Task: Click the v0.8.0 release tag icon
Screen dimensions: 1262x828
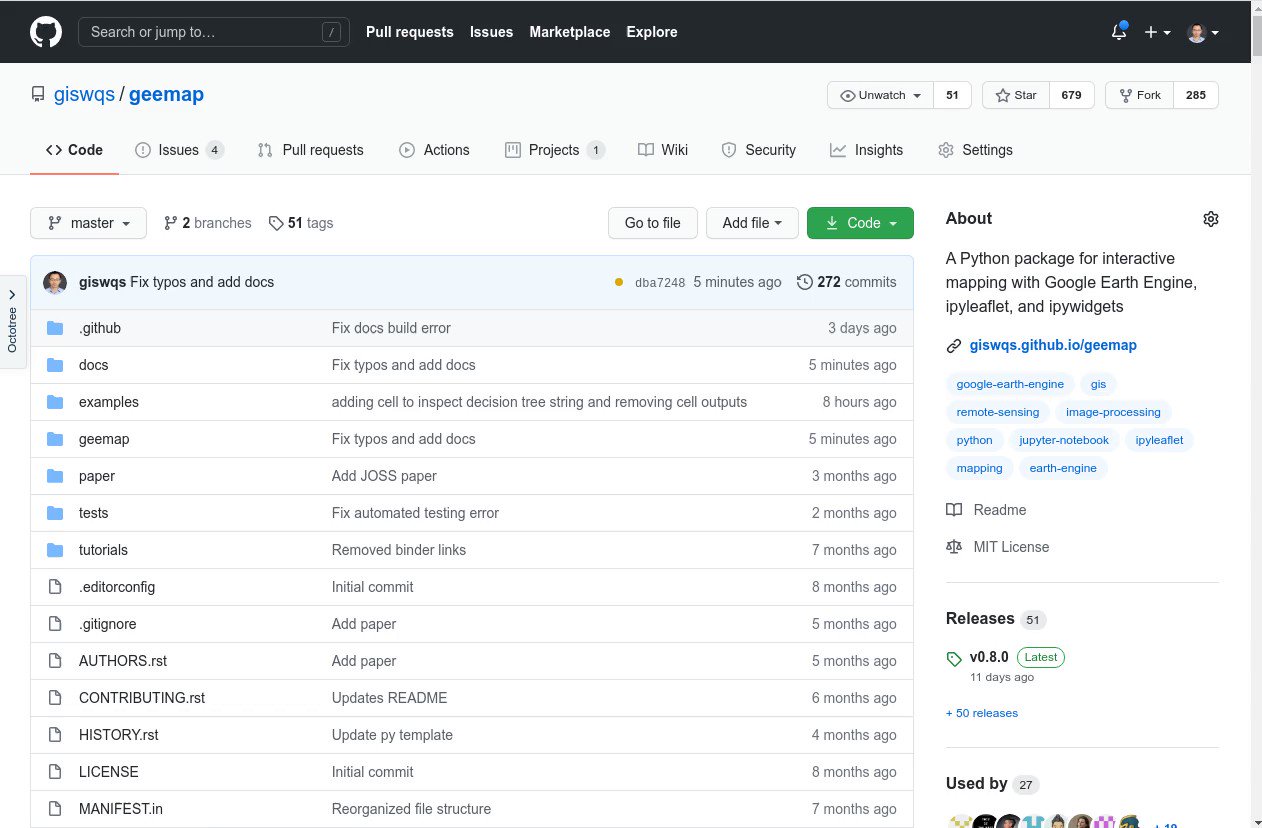Action: (x=954, y=659)
